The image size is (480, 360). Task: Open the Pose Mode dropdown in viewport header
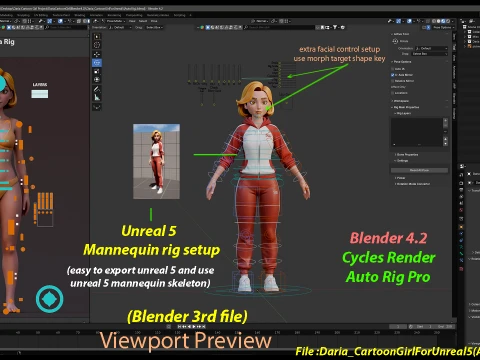[x=114, y=21]
